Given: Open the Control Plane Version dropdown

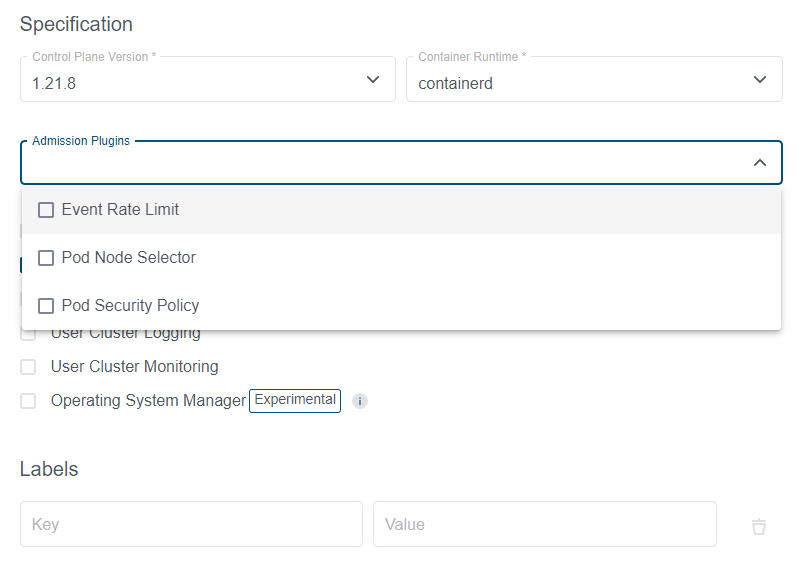Looking at the screenshot, I should (x=207, y=78).
